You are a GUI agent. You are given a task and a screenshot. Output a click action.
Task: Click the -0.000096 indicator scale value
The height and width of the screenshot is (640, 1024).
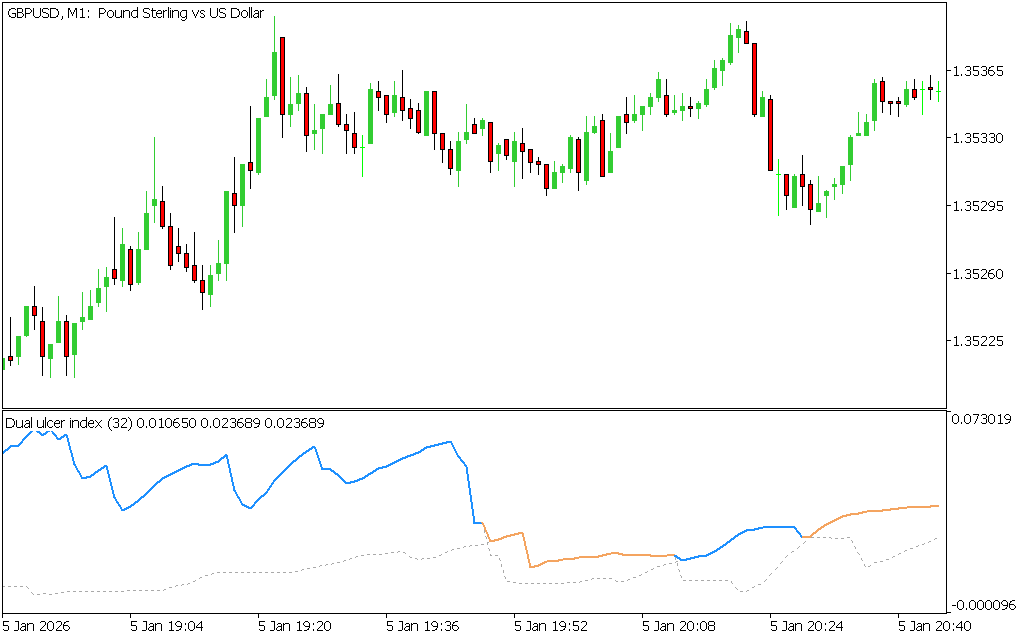[x=984, y=604]
